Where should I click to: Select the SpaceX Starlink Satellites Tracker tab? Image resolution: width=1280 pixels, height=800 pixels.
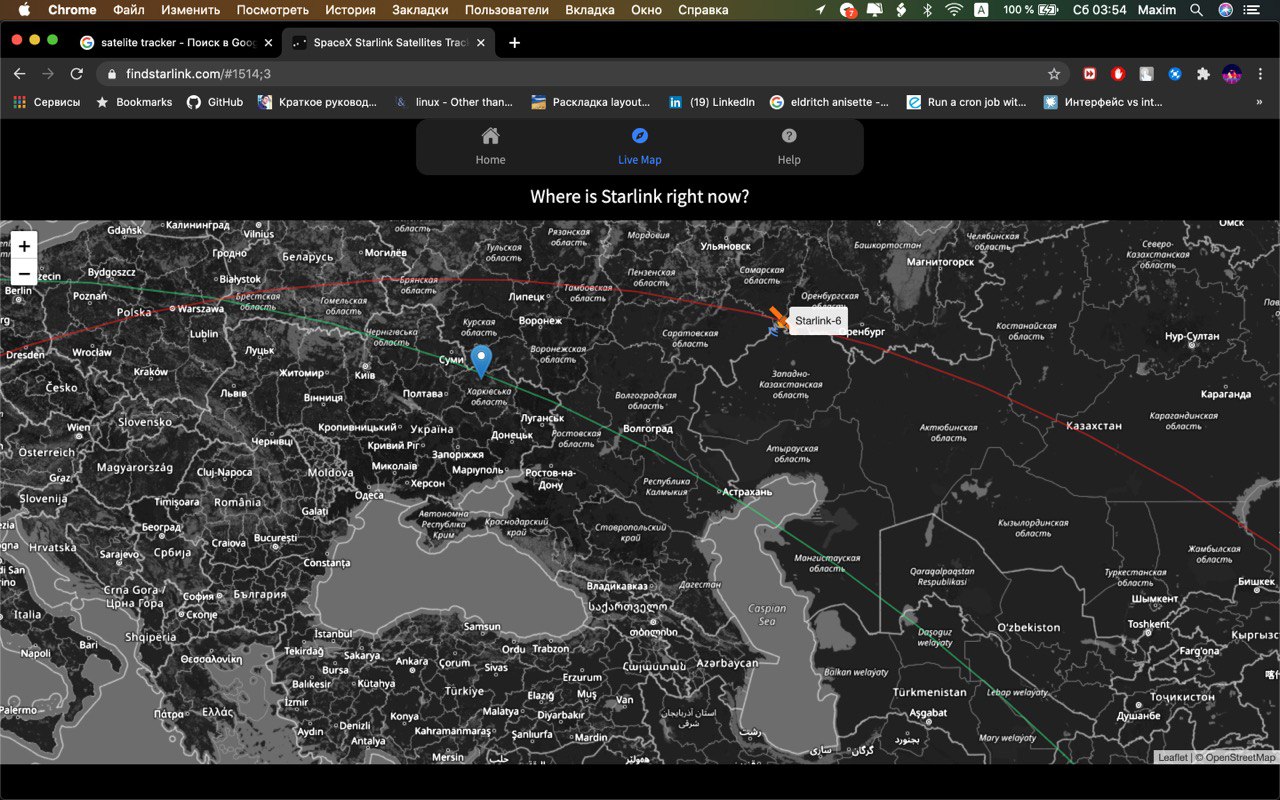coord(388,43)
